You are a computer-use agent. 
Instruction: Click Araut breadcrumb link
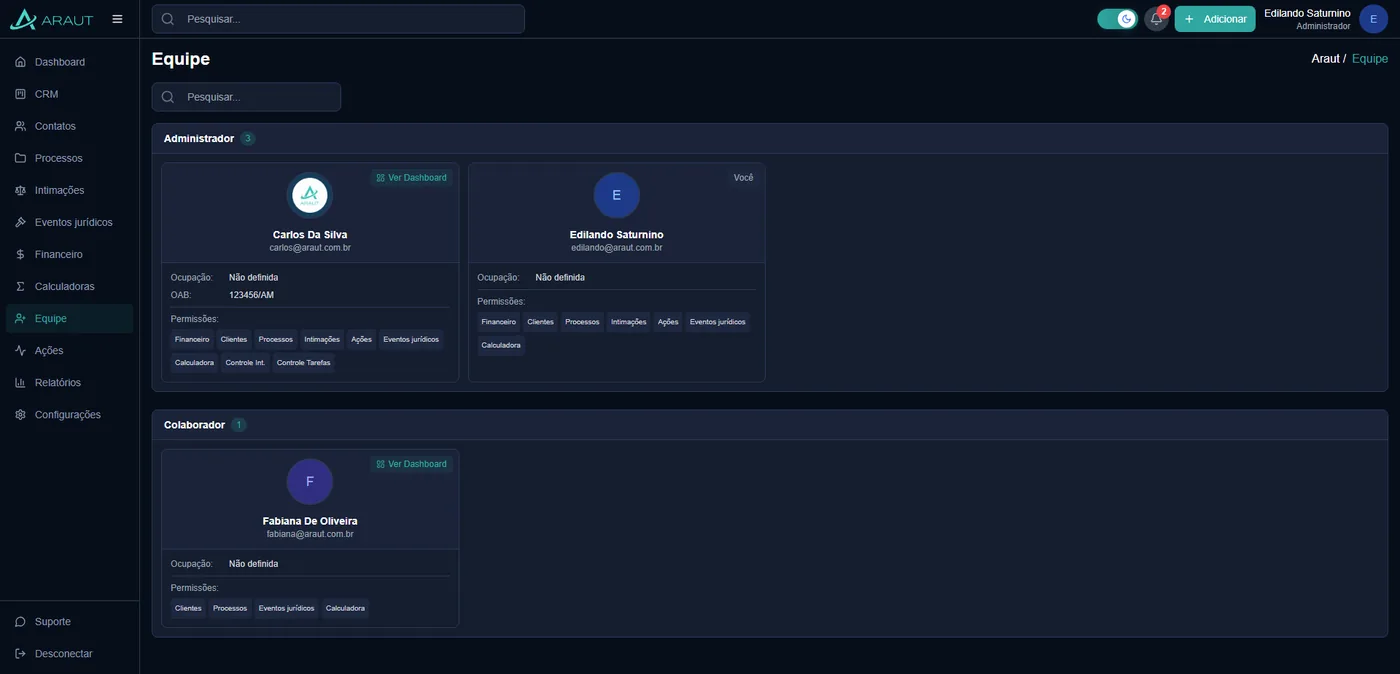coord(1325,59)
